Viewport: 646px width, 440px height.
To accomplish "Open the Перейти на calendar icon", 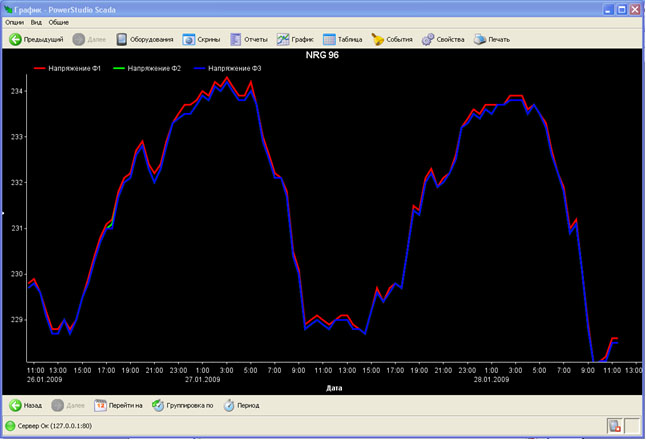I will 100,405.
